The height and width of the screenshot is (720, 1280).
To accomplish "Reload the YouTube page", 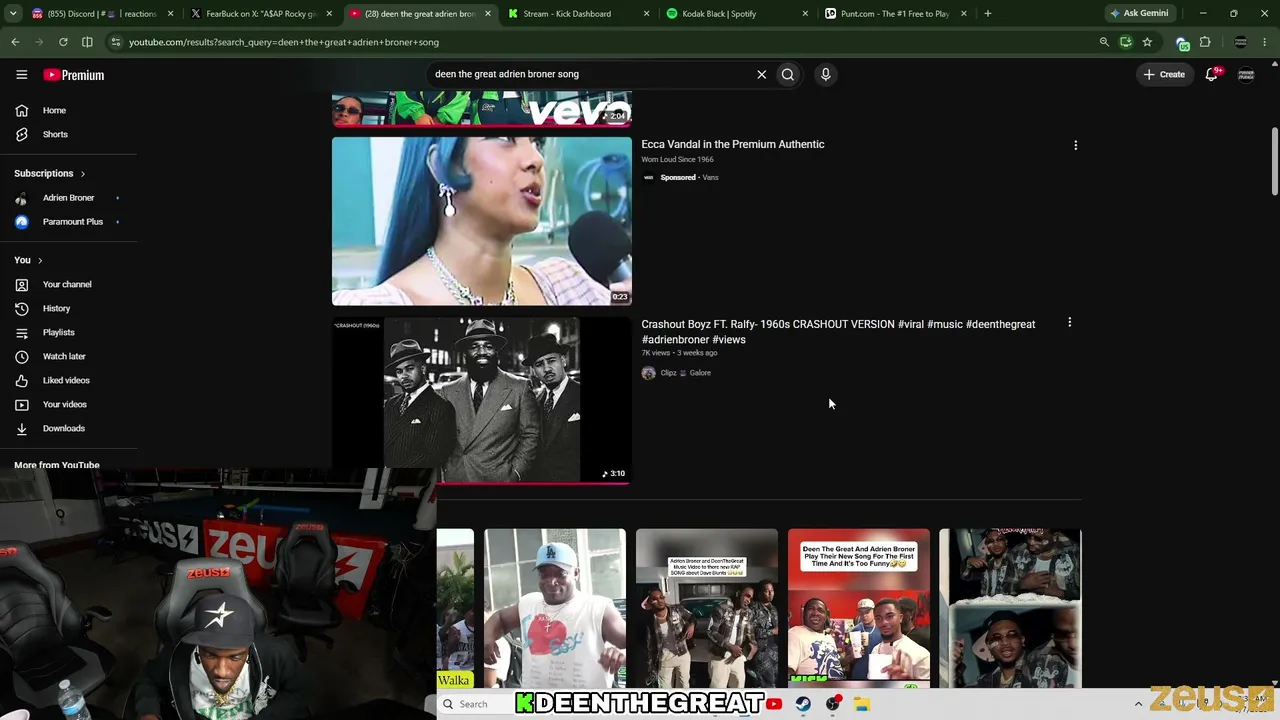I will pyautogui.click(x=63, y=42).
